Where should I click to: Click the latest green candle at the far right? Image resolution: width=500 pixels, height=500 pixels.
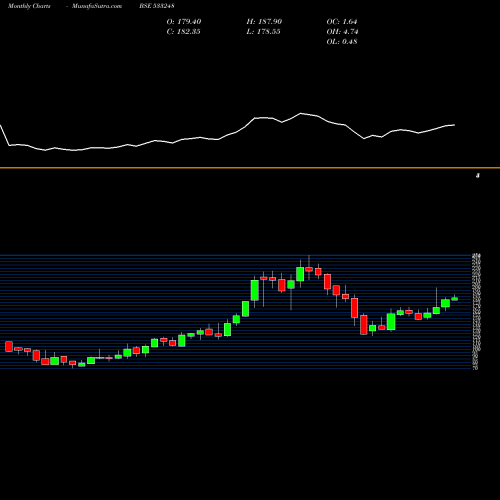(454, 299)
